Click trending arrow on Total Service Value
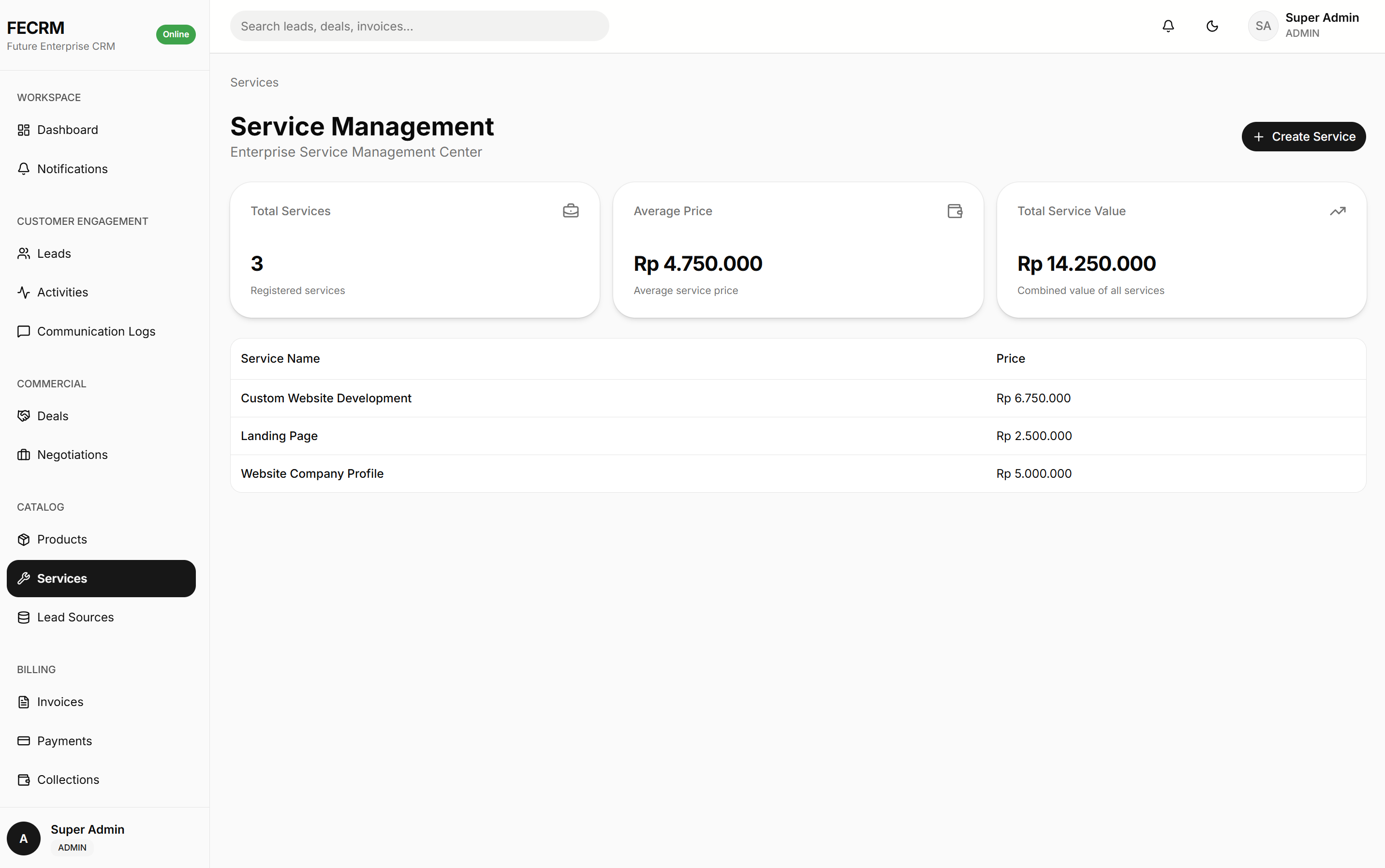1385x868 pixels. pyautogui.click(x=1337, y=211)
